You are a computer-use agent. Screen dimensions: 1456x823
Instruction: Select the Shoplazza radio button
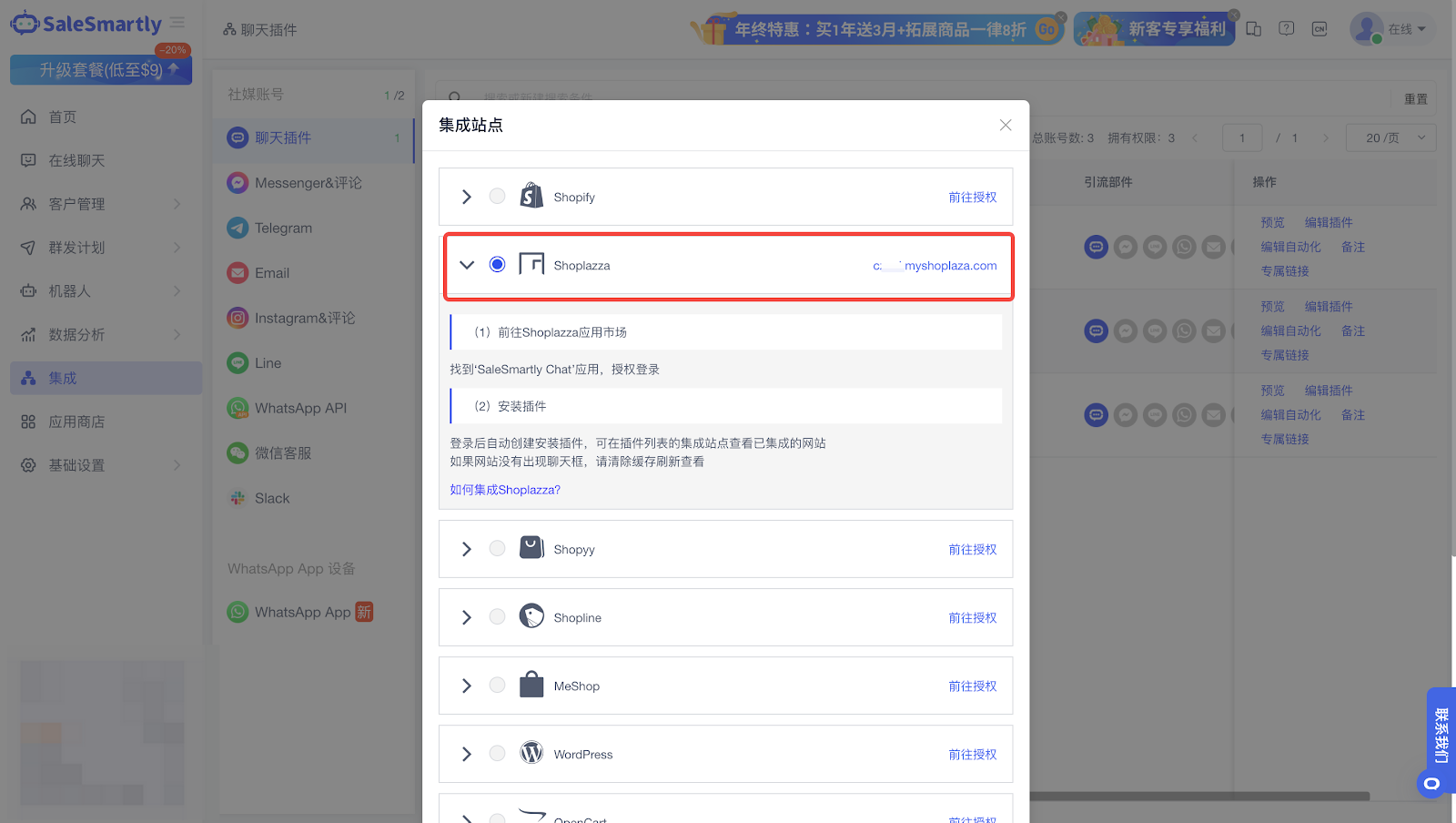coord(497,264)
